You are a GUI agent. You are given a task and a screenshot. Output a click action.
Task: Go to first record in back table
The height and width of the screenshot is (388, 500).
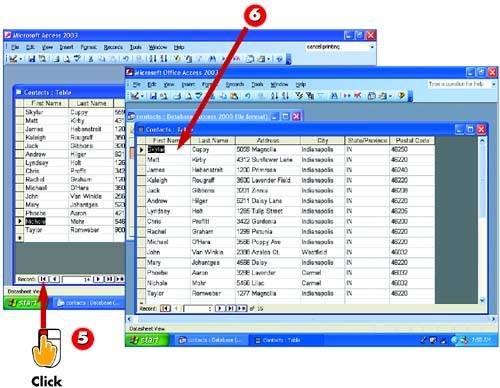click(43, 279)
